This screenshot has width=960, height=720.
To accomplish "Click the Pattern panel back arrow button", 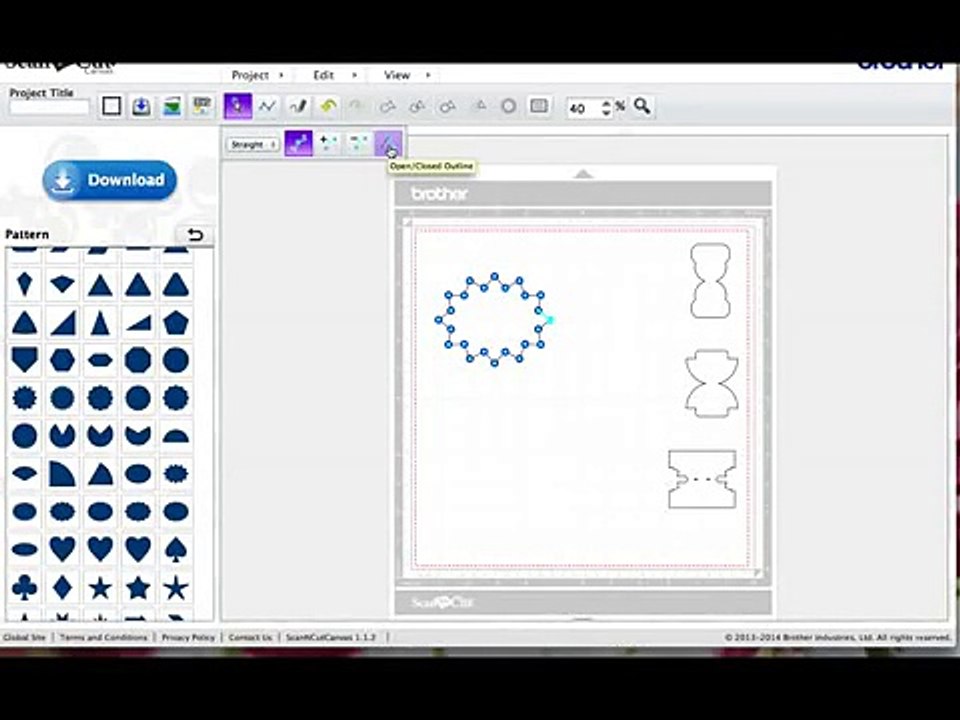I will click(194, 234).
